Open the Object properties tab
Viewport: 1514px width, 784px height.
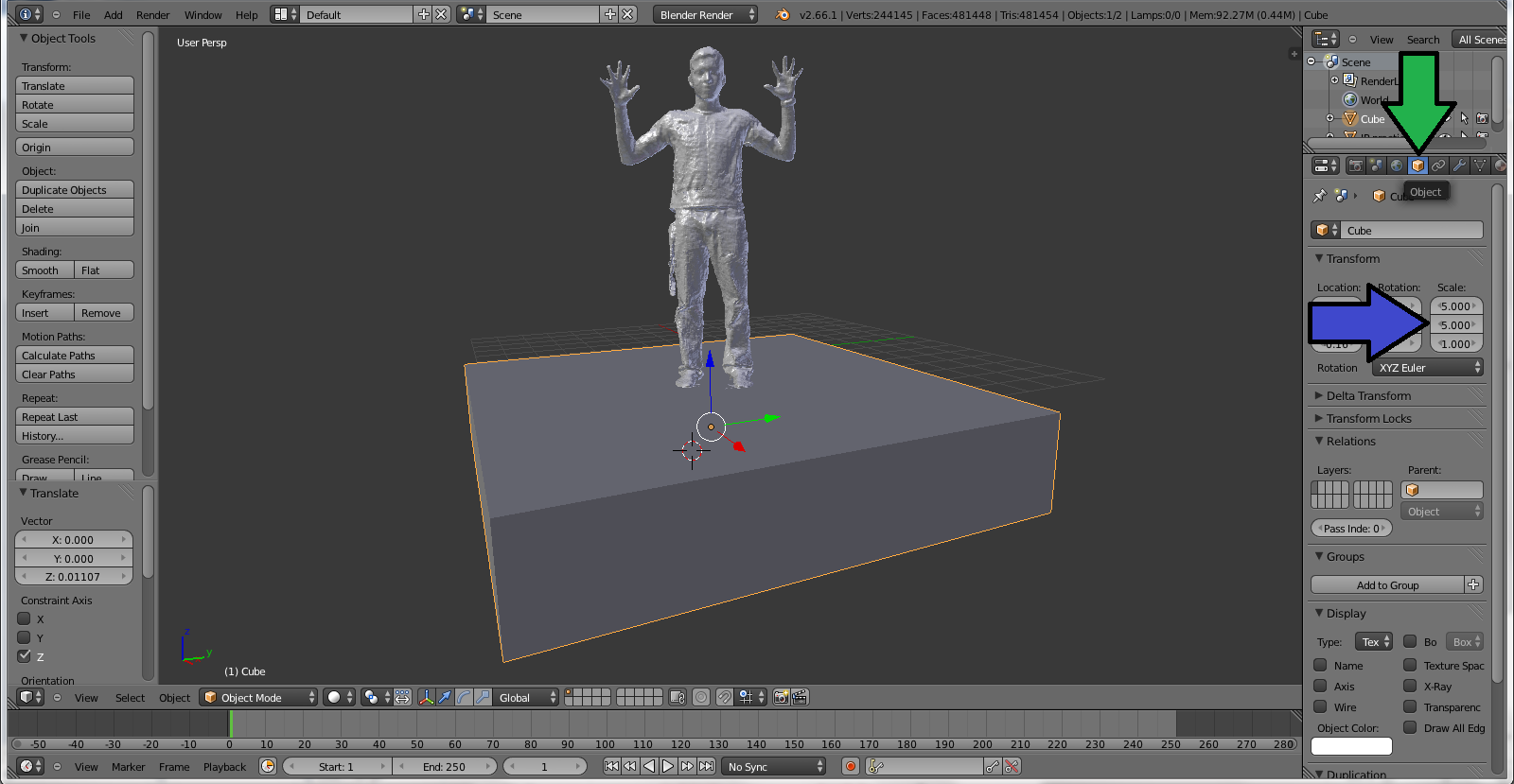1417,166
